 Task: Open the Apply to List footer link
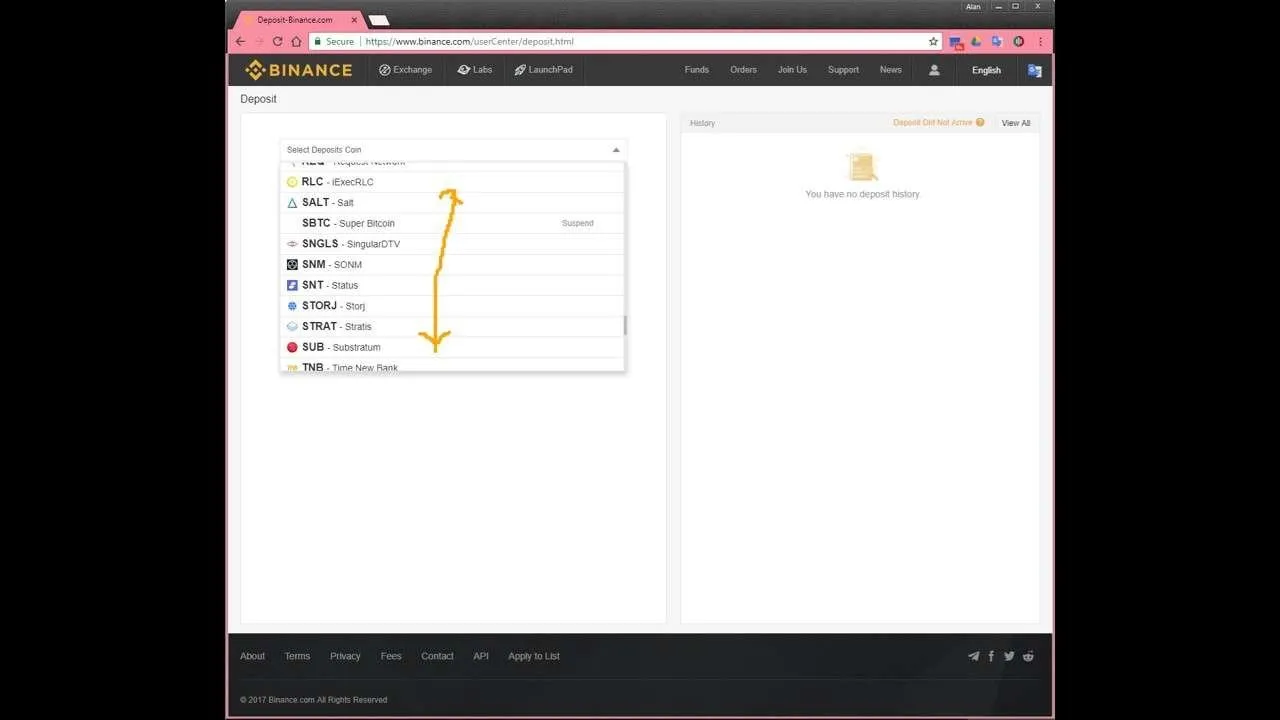pyautogui.click(x=534, y=656)
